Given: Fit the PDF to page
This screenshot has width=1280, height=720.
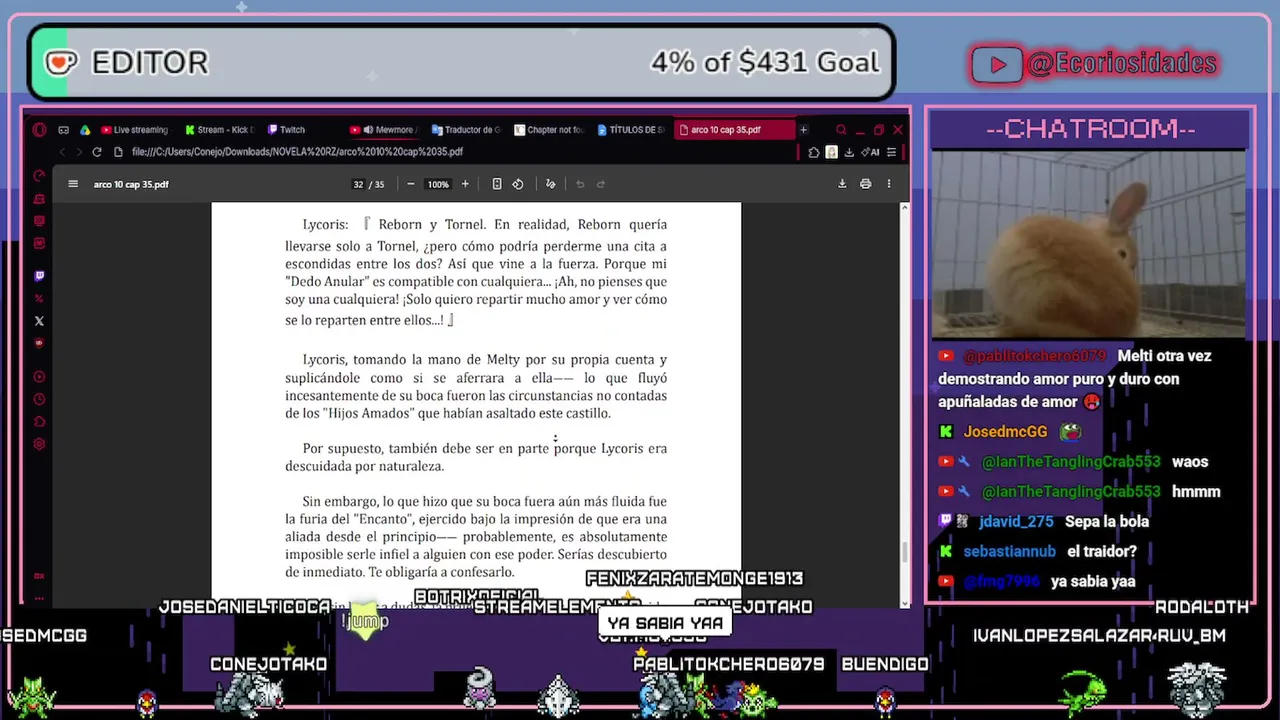Looking at the screenshot, I should coord(497,184).
